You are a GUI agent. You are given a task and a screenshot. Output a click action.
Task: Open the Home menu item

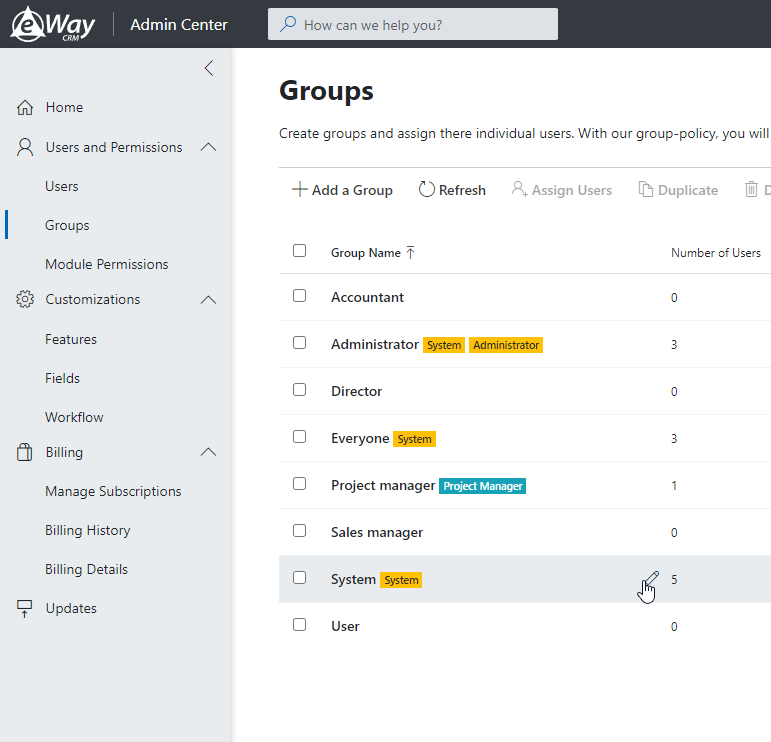[x=64, y=107]
